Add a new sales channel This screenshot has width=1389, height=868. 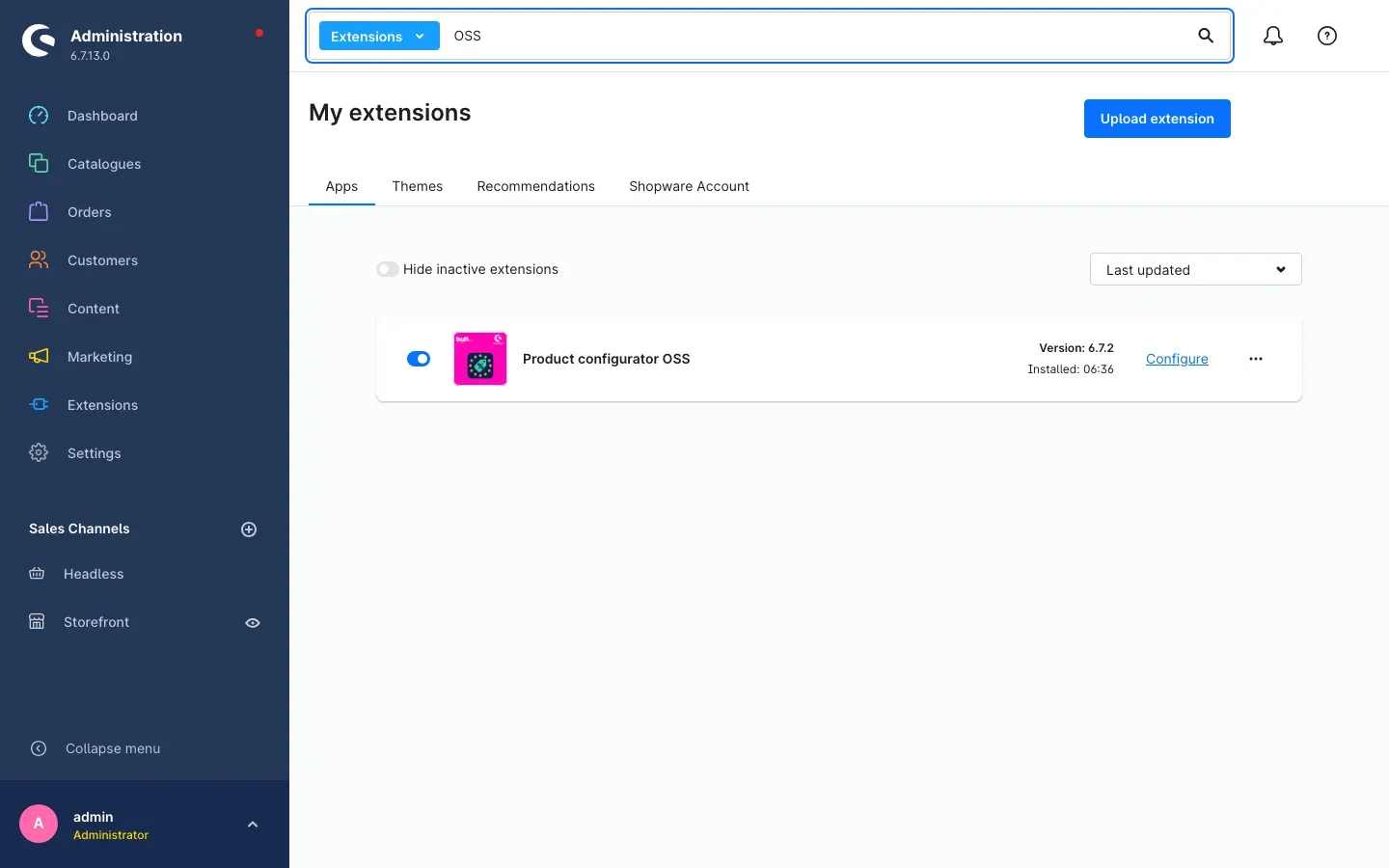(x=249, y=529)
